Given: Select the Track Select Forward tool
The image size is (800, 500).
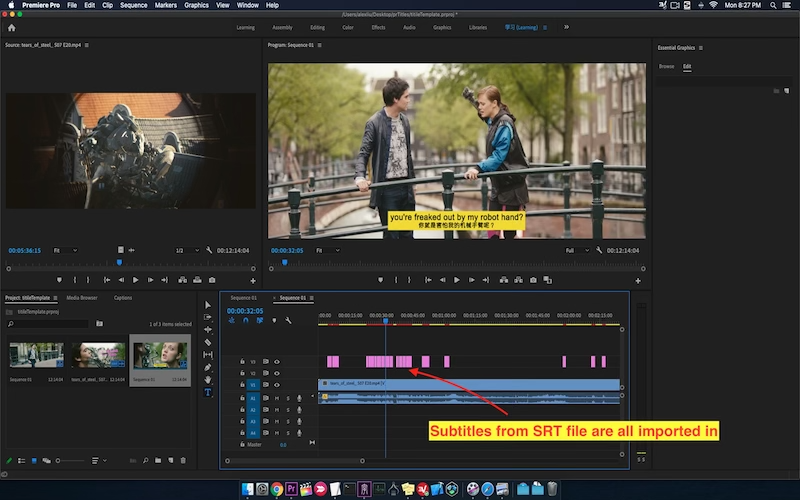Looking at the screenshot, I should (208, 317).
